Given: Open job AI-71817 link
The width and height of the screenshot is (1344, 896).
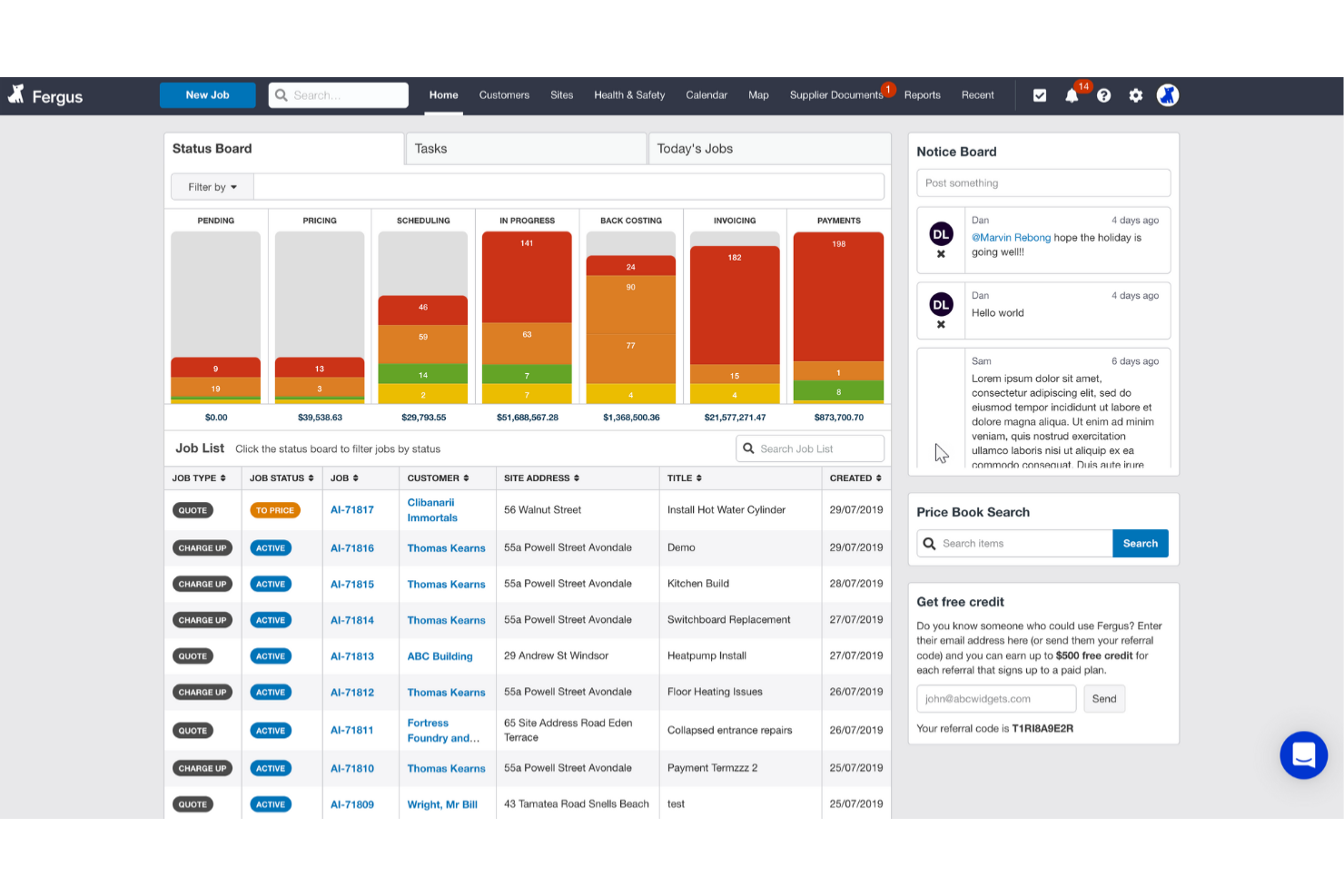Looking at the screenshot, I should pos(352,509).
